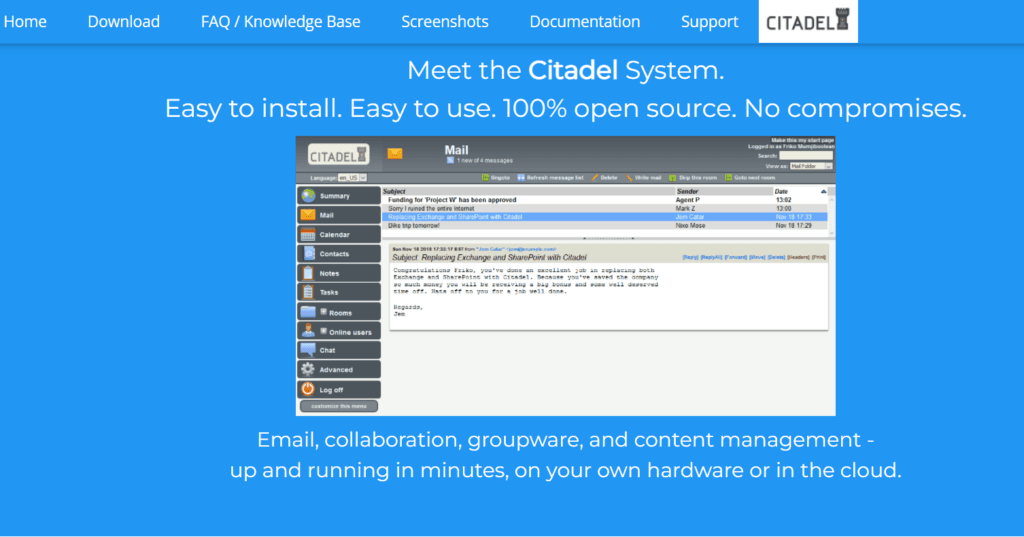Go to Home in the top navigation

[25, 22]
